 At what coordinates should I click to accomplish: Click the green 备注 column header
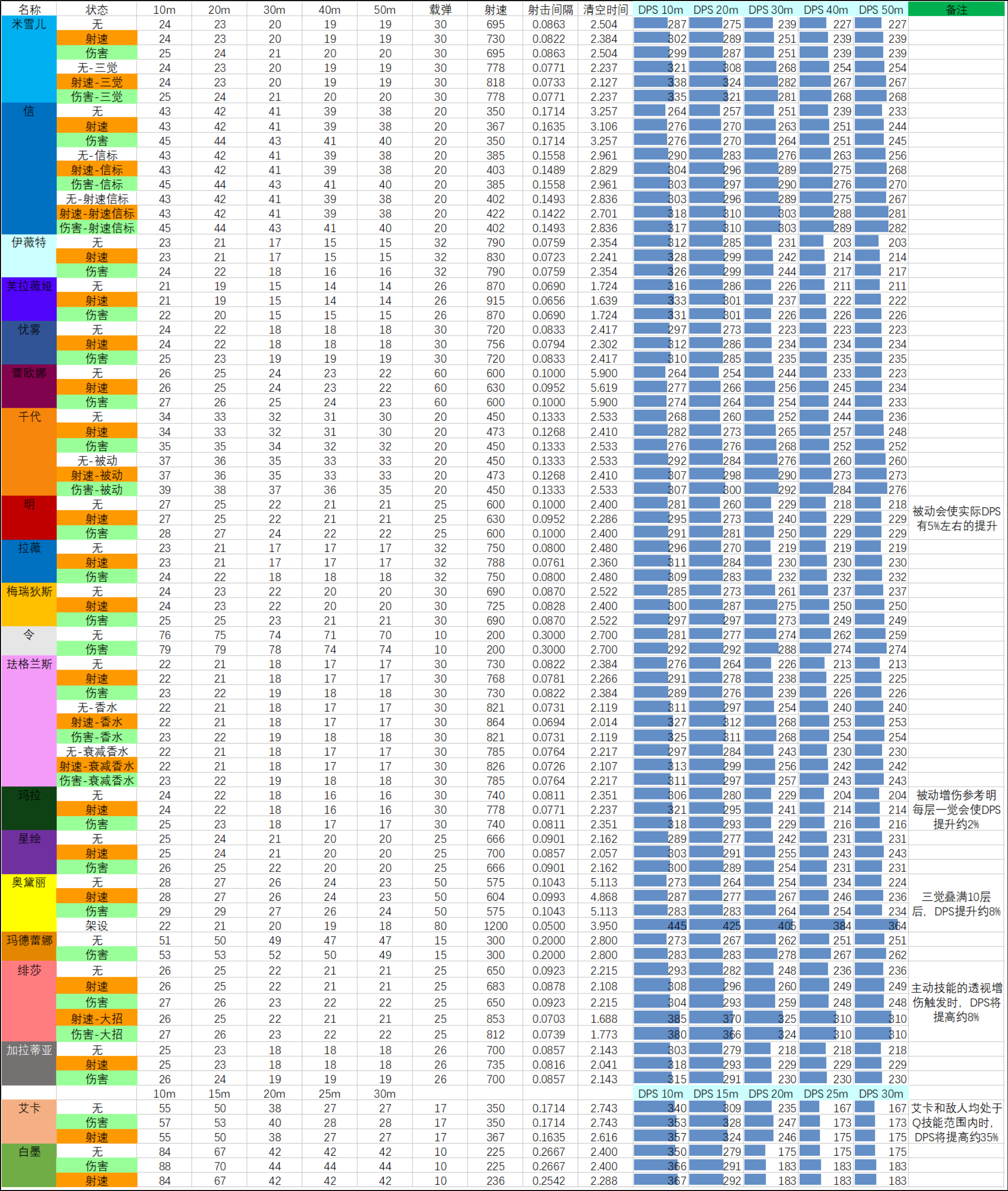[957, 9]
